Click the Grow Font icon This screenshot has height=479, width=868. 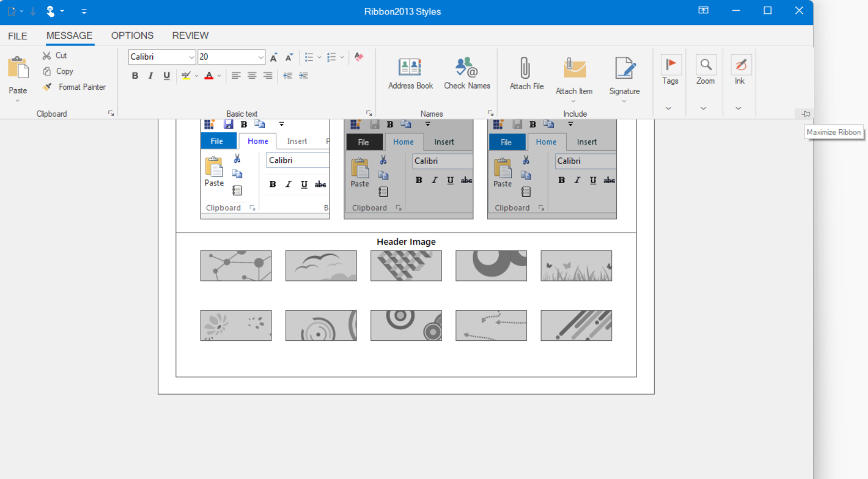(x=274, y=57)
